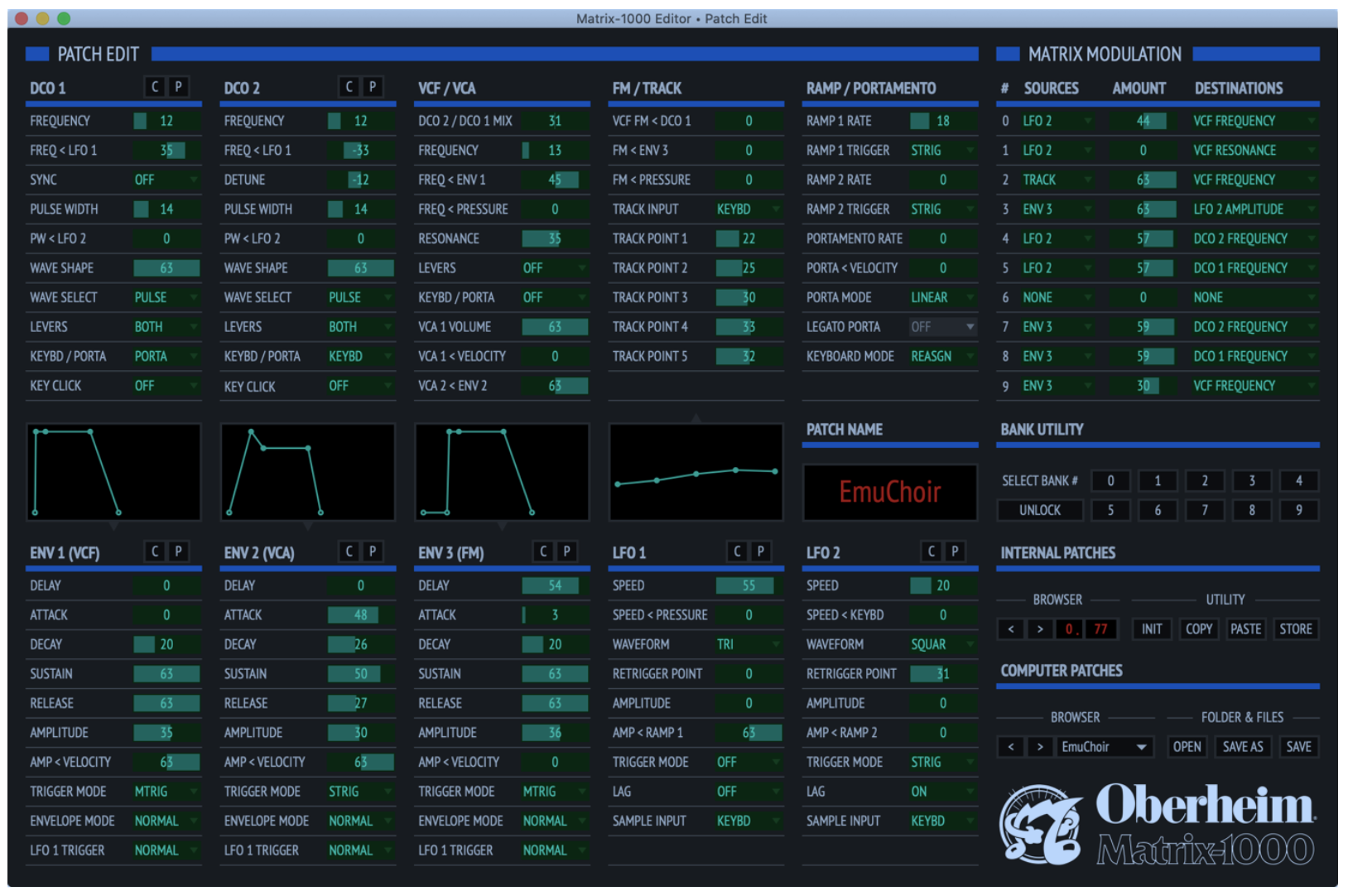Click the ENV 2 (VCA) envelope graph

(308, 472)
